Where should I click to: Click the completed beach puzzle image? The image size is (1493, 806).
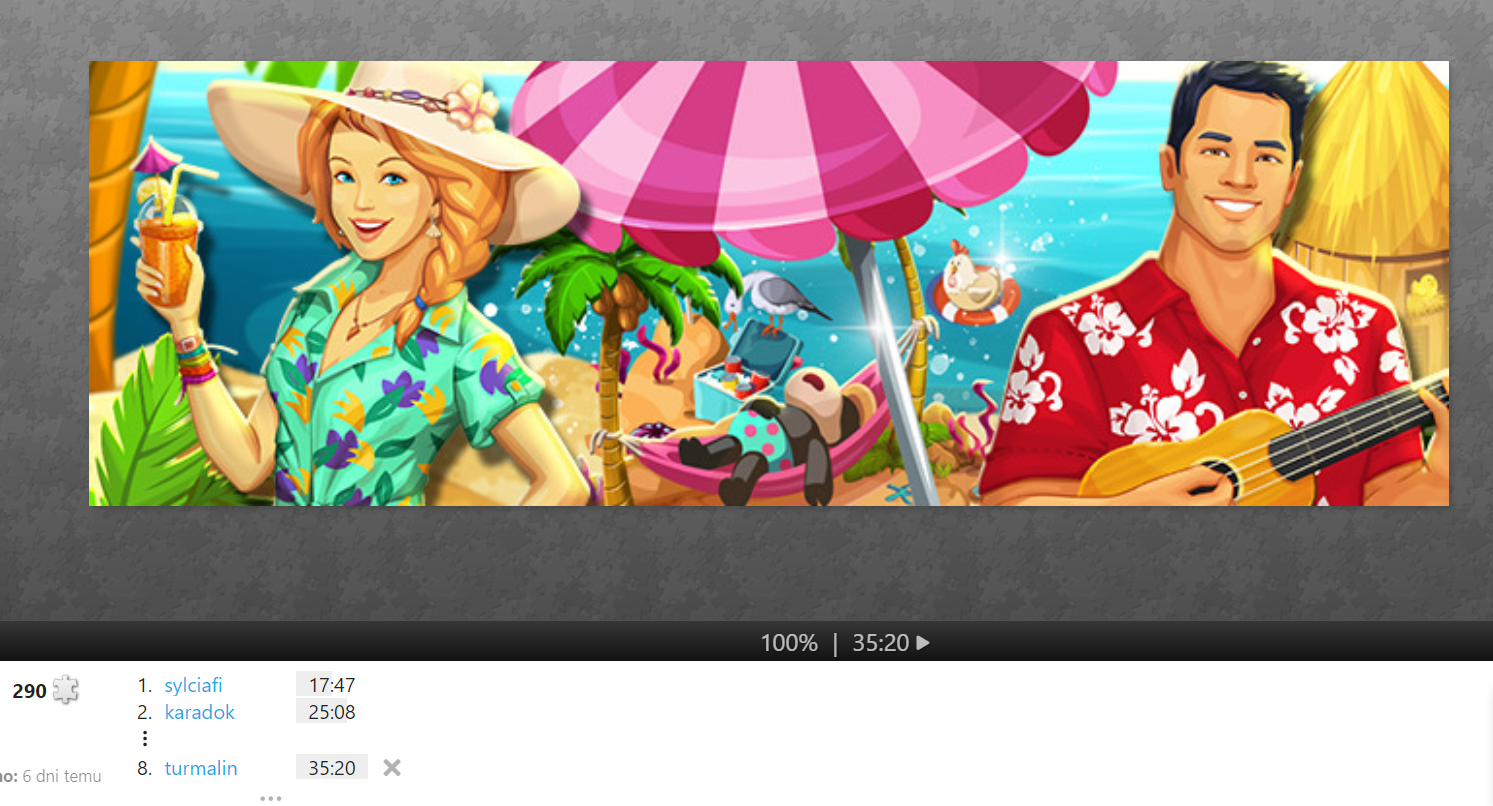(x=768, y=283)
